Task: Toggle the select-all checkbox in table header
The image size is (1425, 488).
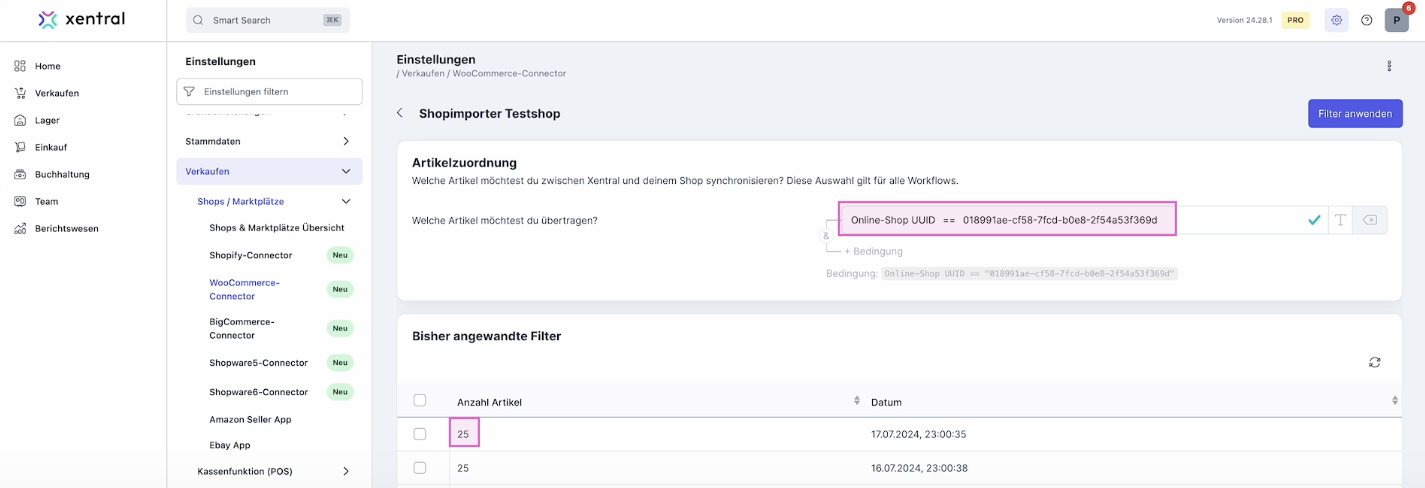Action: (420, 401)
